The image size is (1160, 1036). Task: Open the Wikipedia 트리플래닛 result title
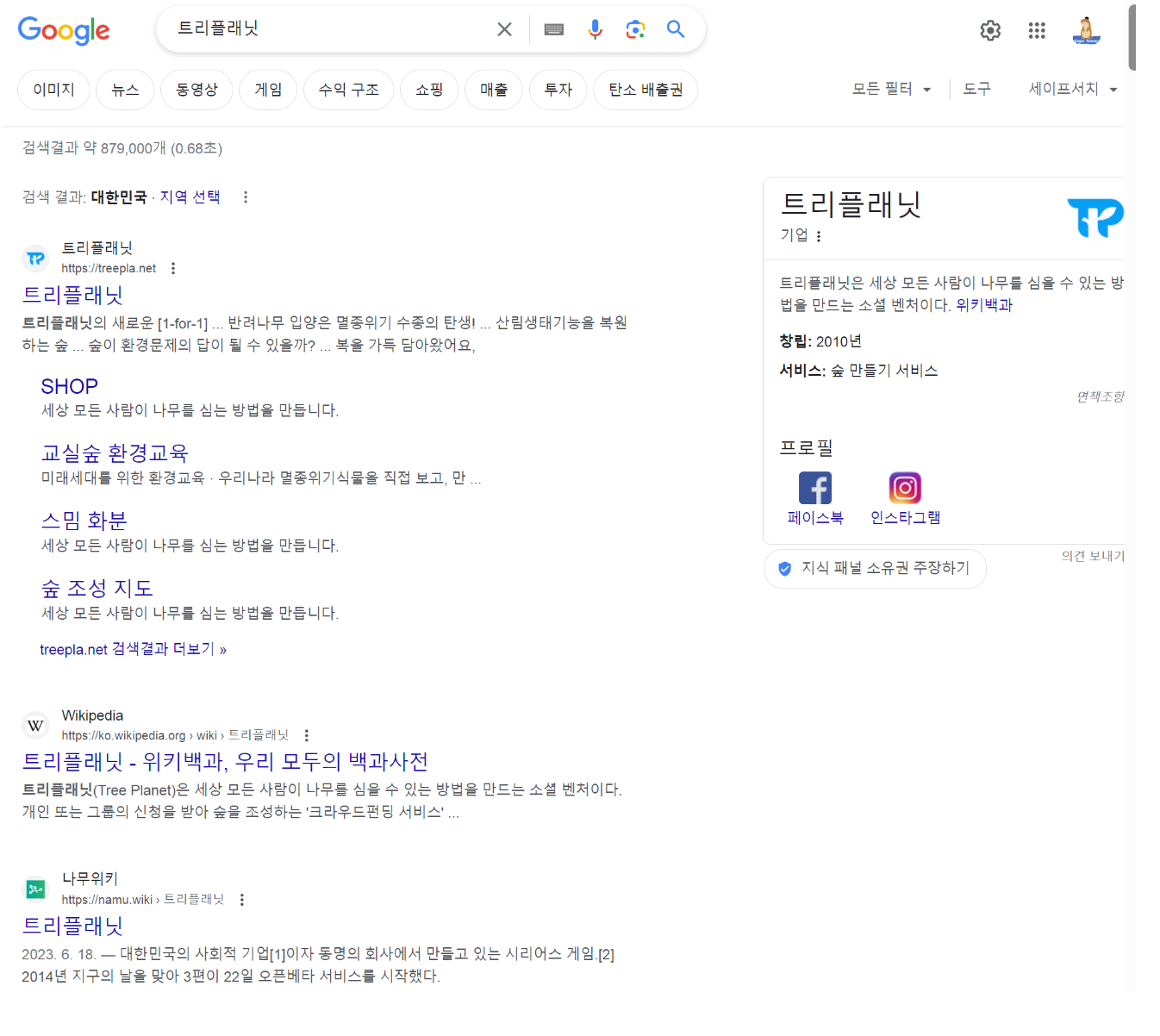225,762
